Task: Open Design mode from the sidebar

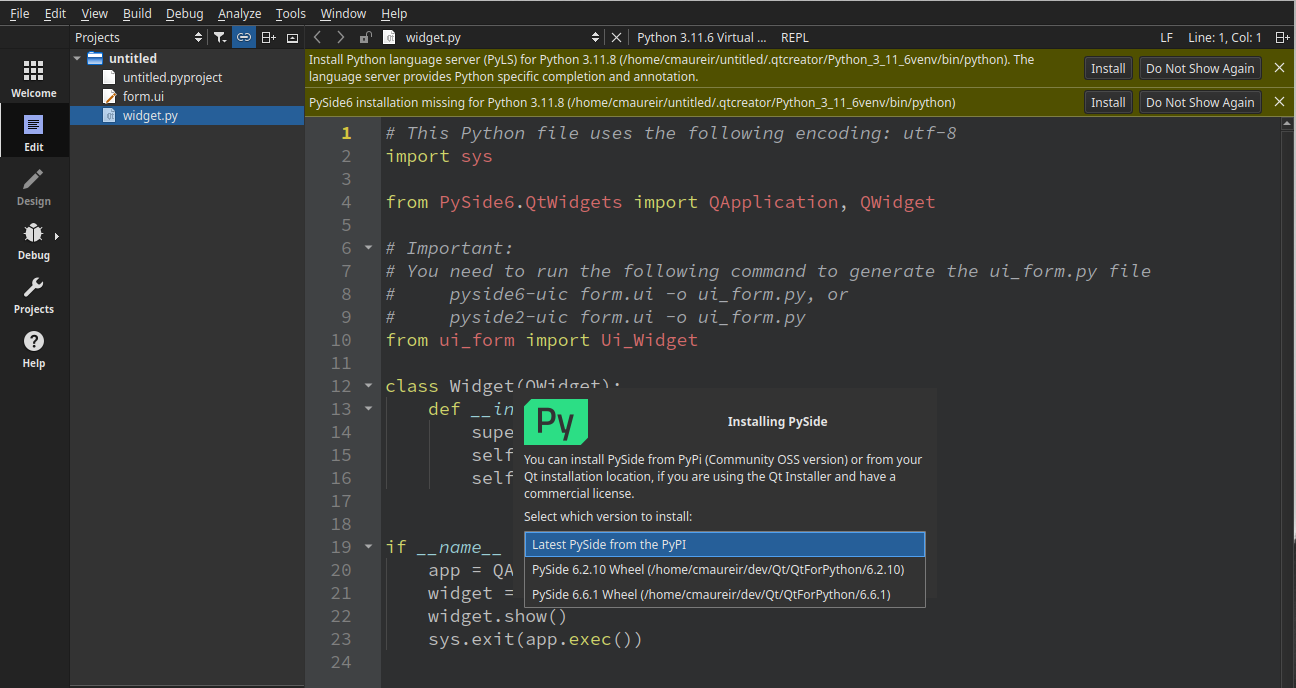Action: (34, 188)
